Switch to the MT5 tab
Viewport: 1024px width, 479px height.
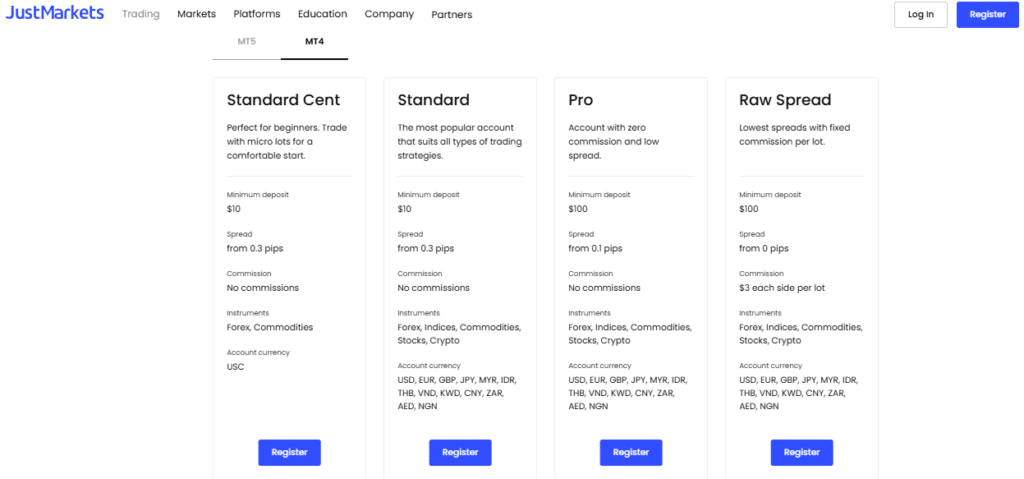(x=247, y=42)
